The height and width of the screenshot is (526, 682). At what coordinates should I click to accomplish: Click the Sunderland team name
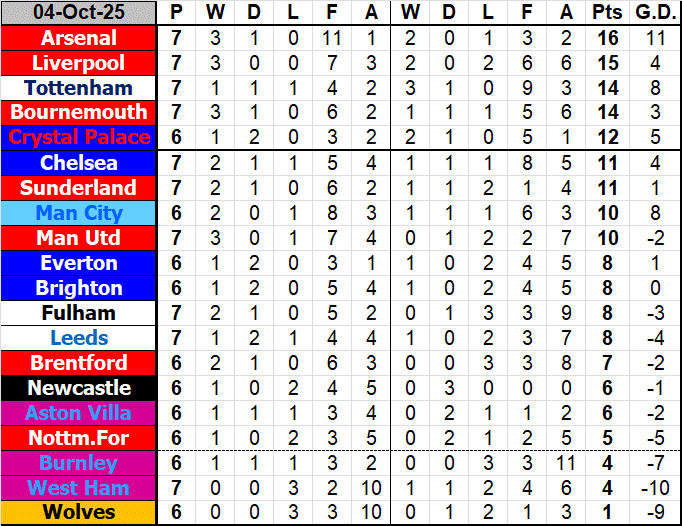(79, 188)
